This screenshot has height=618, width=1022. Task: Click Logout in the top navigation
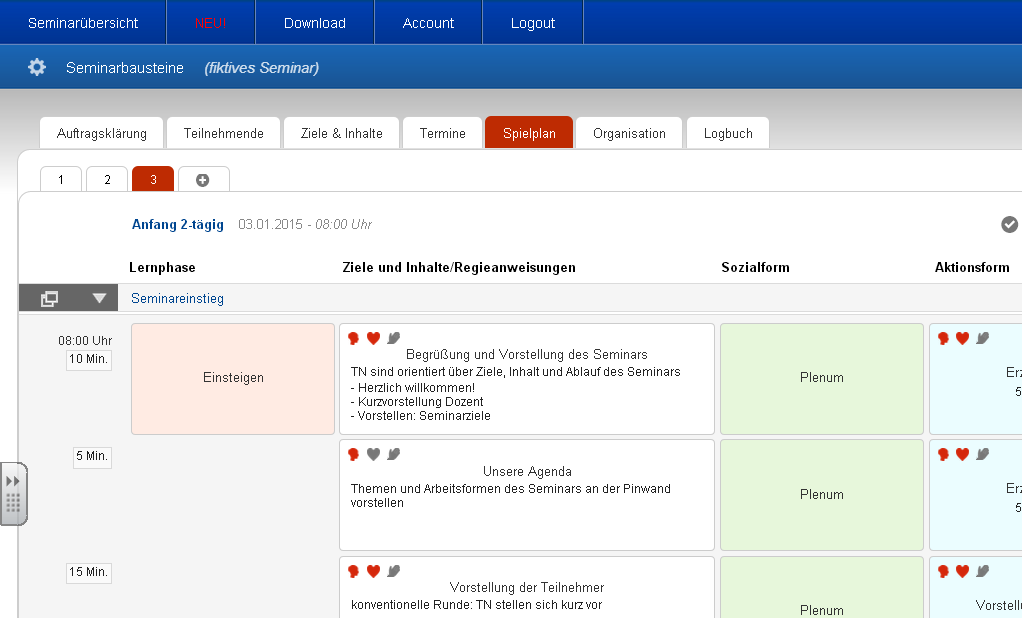[533, 23]
